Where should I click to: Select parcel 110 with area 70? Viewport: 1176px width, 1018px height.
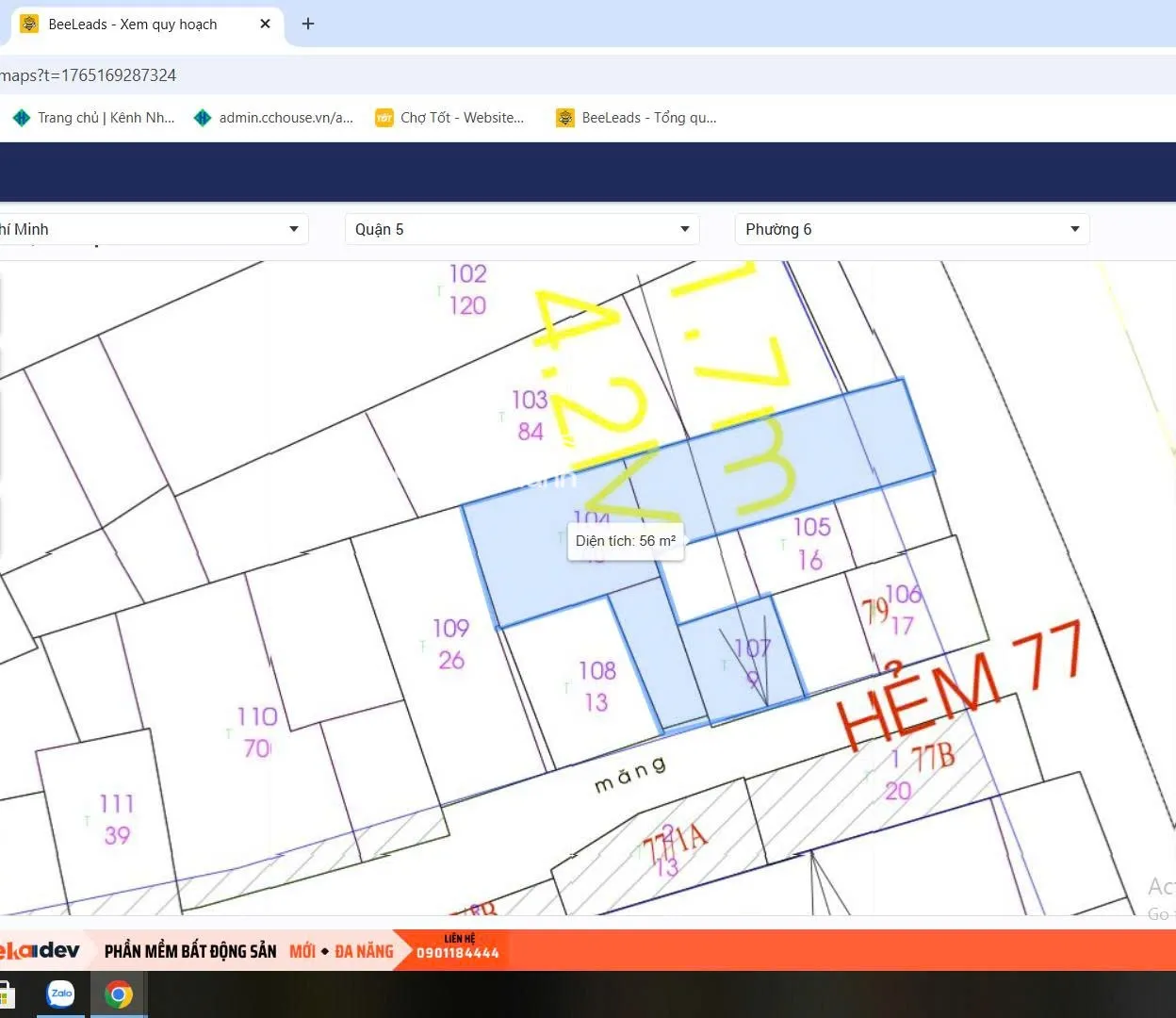click(x=257, y=732)
